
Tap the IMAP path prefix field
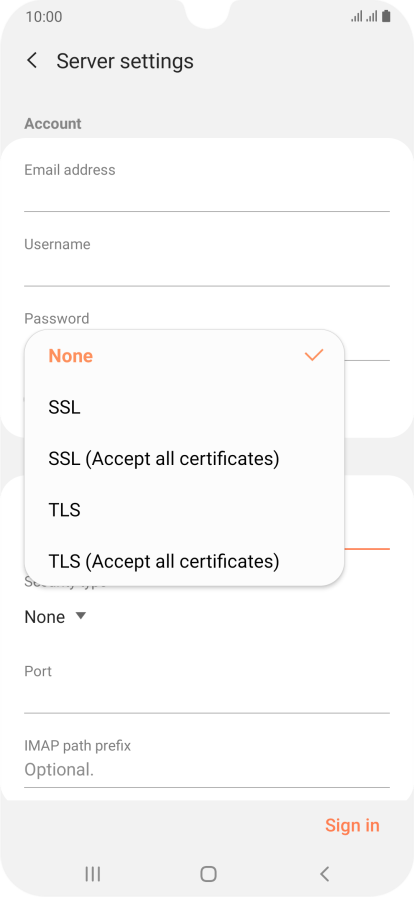coord(207,763)
